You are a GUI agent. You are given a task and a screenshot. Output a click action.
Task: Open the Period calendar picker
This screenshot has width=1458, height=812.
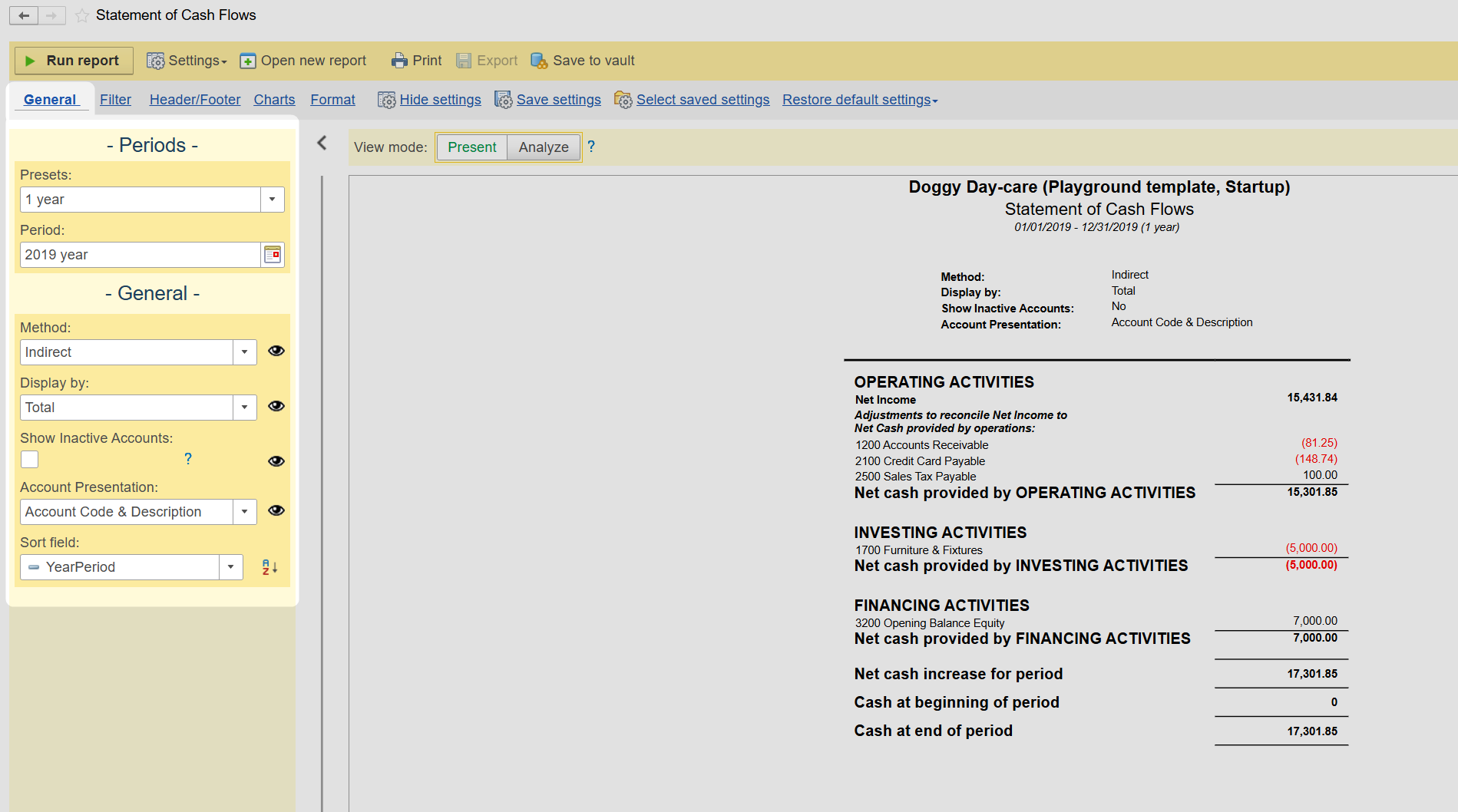tap(273, 255)
